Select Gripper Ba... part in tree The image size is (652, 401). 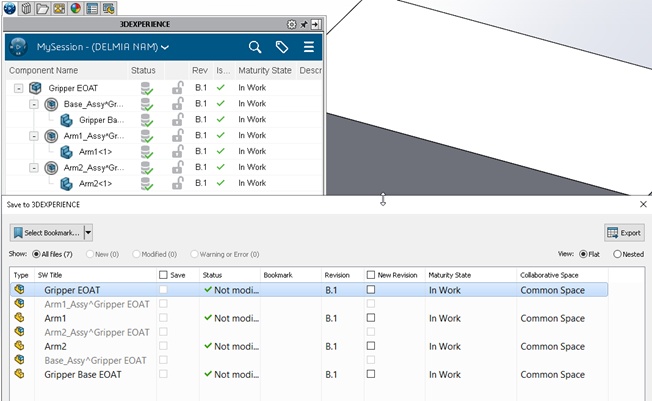(101, 120)
